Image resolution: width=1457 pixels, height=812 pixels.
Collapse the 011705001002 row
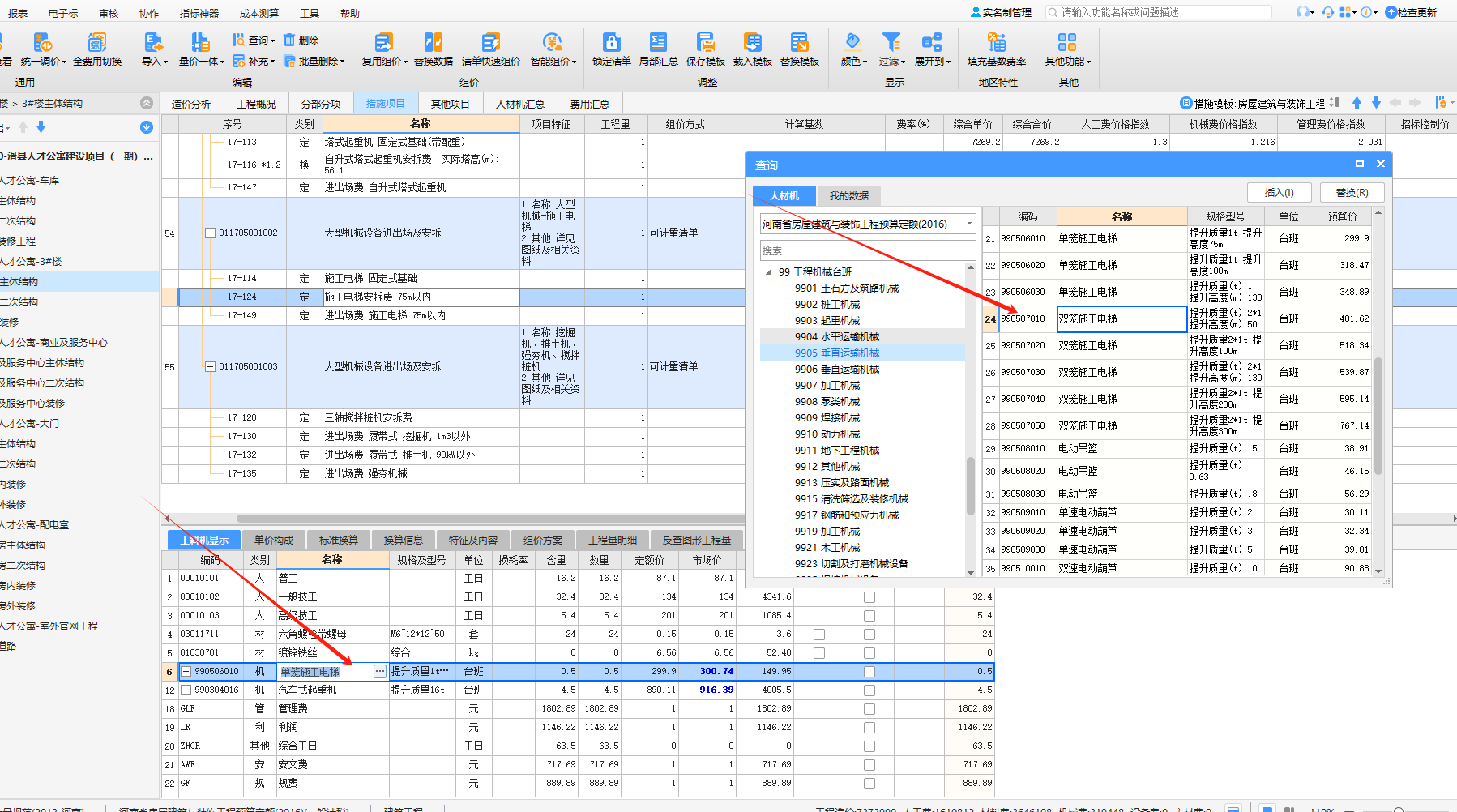pos(210,233)
